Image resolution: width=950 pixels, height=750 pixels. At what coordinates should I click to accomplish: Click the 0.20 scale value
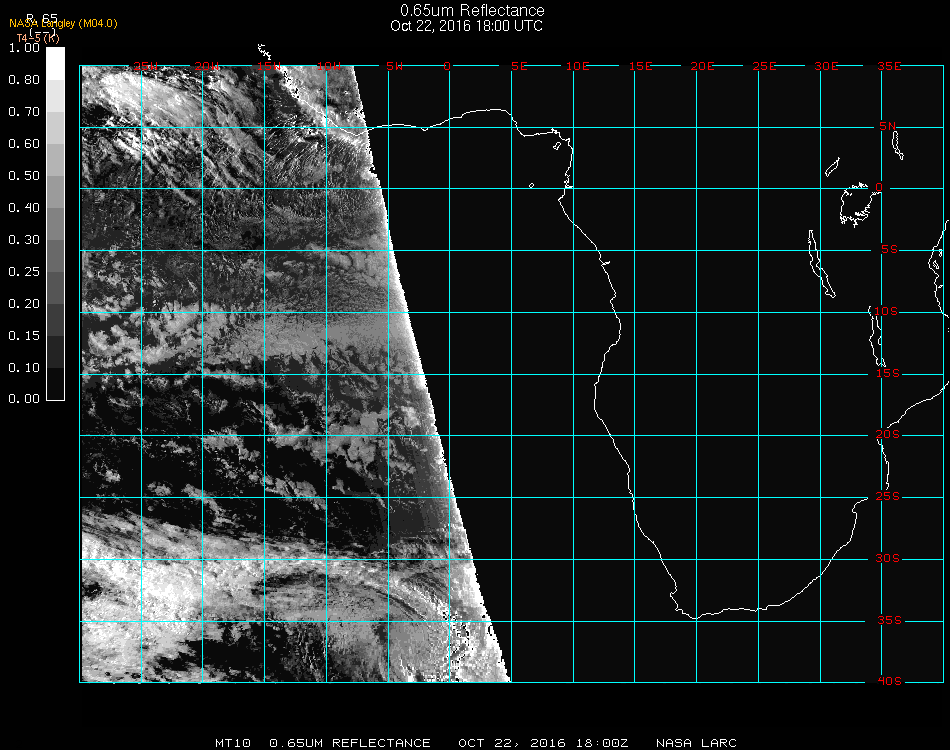24,304
